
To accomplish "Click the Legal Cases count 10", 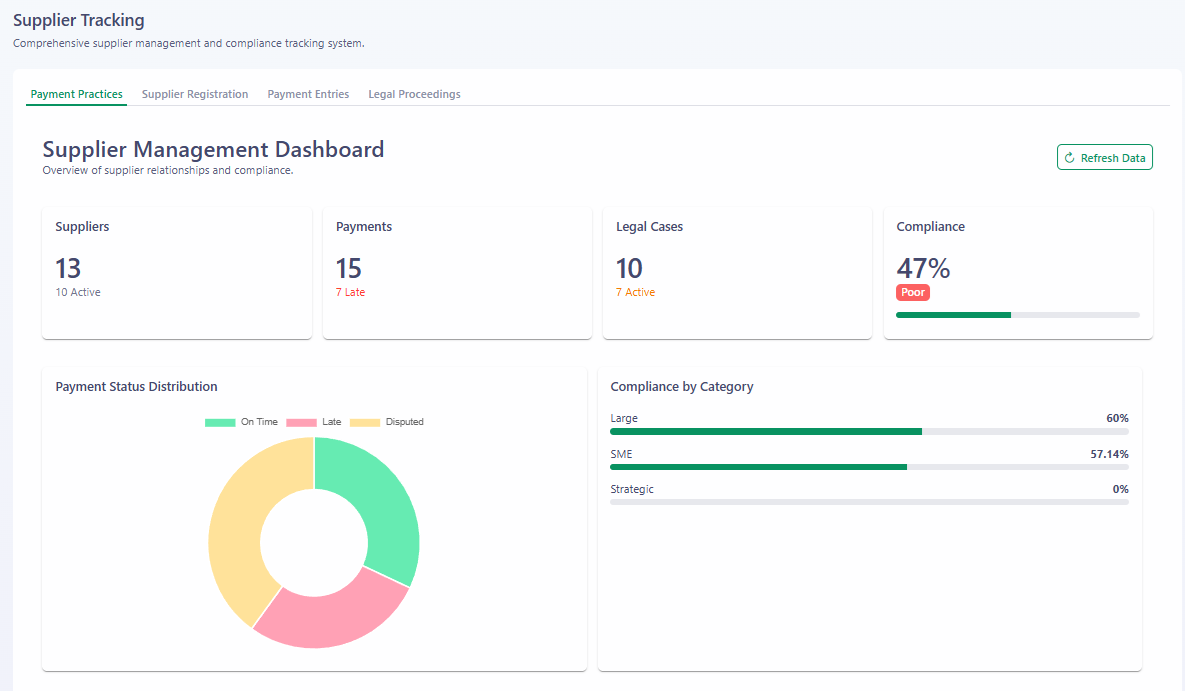I will point(629,268).
